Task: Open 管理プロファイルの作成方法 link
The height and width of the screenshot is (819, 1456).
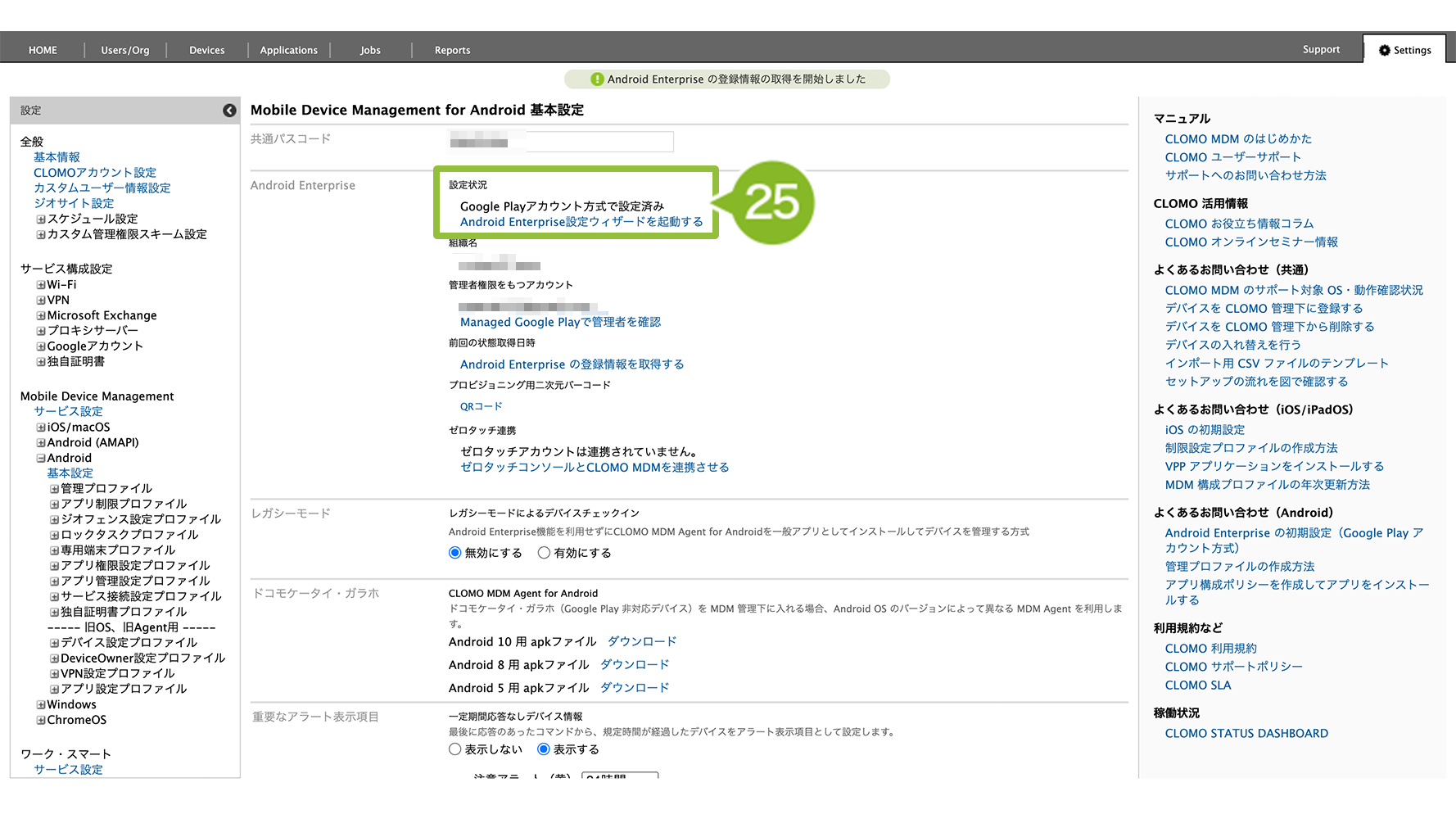Action: [x=1240, y=567]
